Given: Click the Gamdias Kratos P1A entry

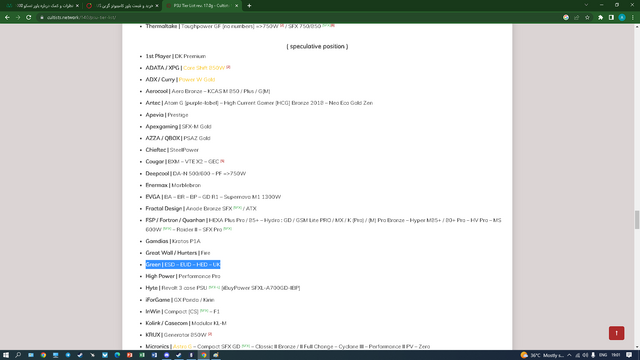Looking at the screenshot, I should click(173, 241).
